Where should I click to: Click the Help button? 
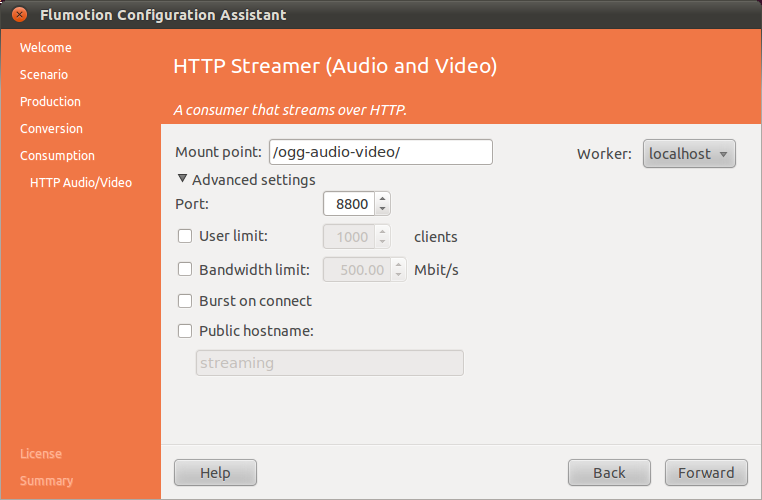[215, 473]
